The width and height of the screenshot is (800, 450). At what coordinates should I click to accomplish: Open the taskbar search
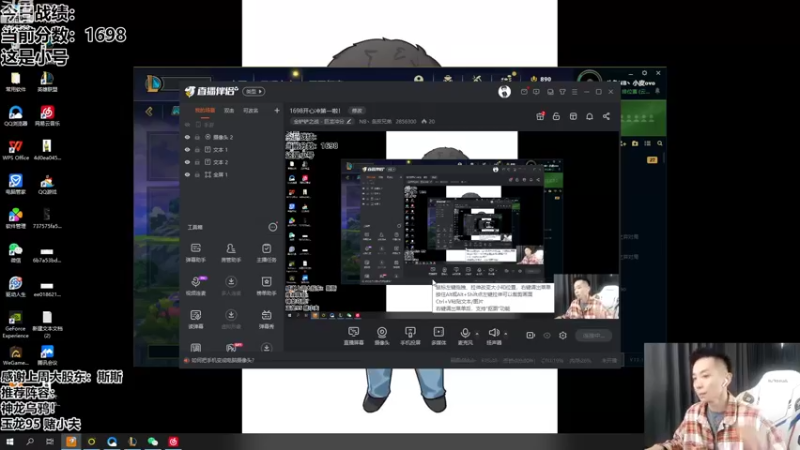(x=30, y=441)
